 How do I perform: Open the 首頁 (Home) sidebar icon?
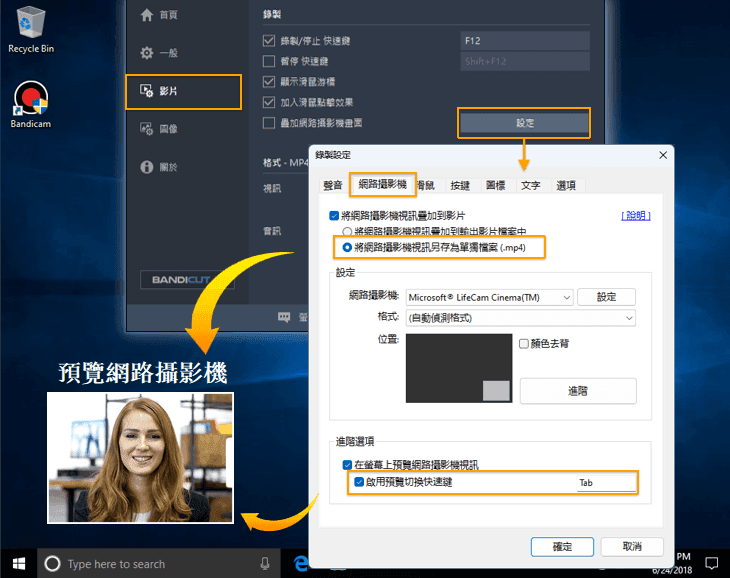[x=147, y=15]
